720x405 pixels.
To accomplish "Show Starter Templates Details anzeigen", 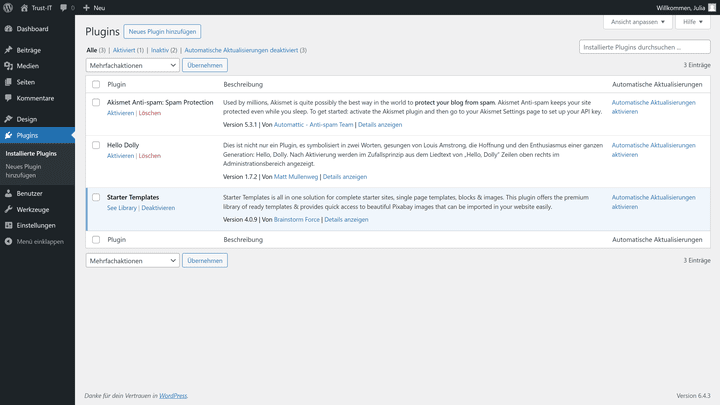I will click(346, 219).
